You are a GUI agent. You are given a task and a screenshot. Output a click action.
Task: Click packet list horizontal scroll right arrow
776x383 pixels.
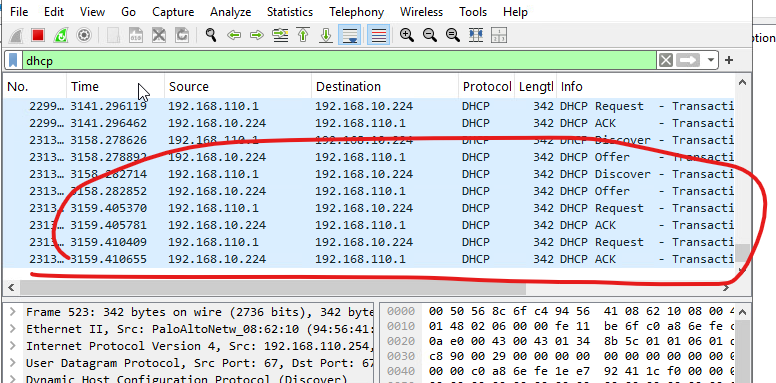click(x=727, y=287)
